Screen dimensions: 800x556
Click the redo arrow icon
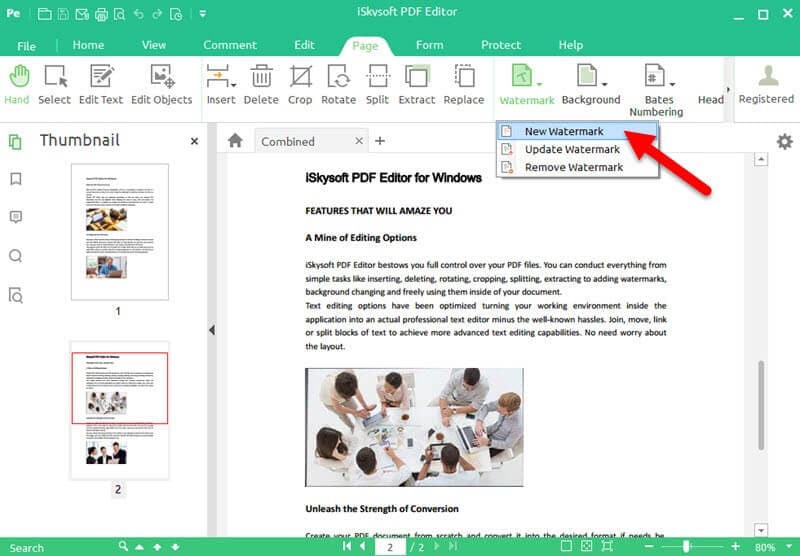click(x=157, y=14)
